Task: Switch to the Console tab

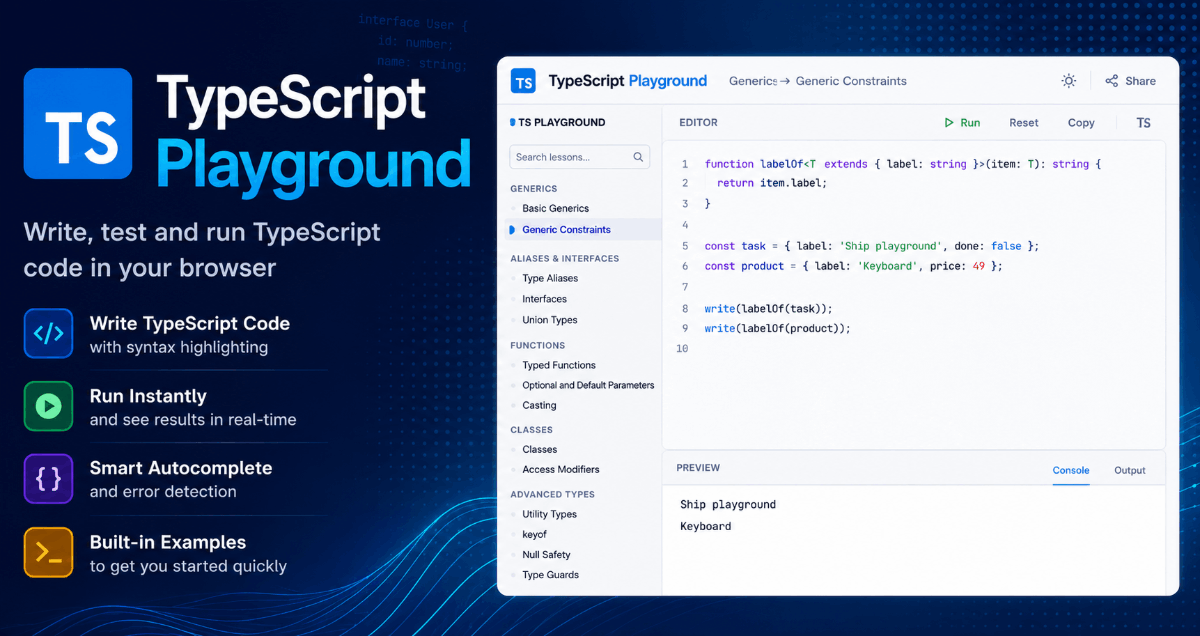Action: pyautogui.click(x=1071, y=470)
